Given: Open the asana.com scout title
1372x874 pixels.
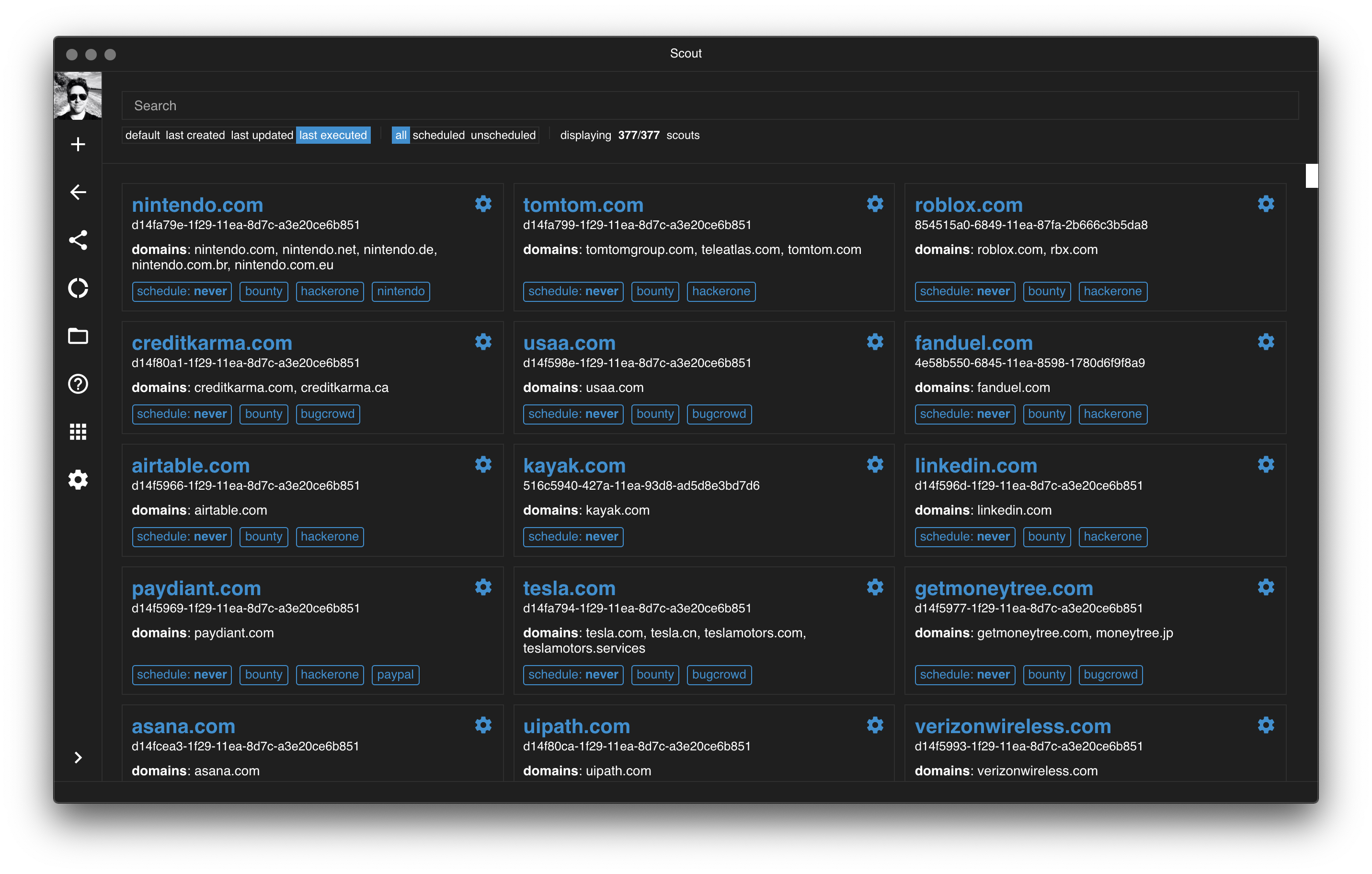Looking at the screenshot, I should [x=183, y=726].
